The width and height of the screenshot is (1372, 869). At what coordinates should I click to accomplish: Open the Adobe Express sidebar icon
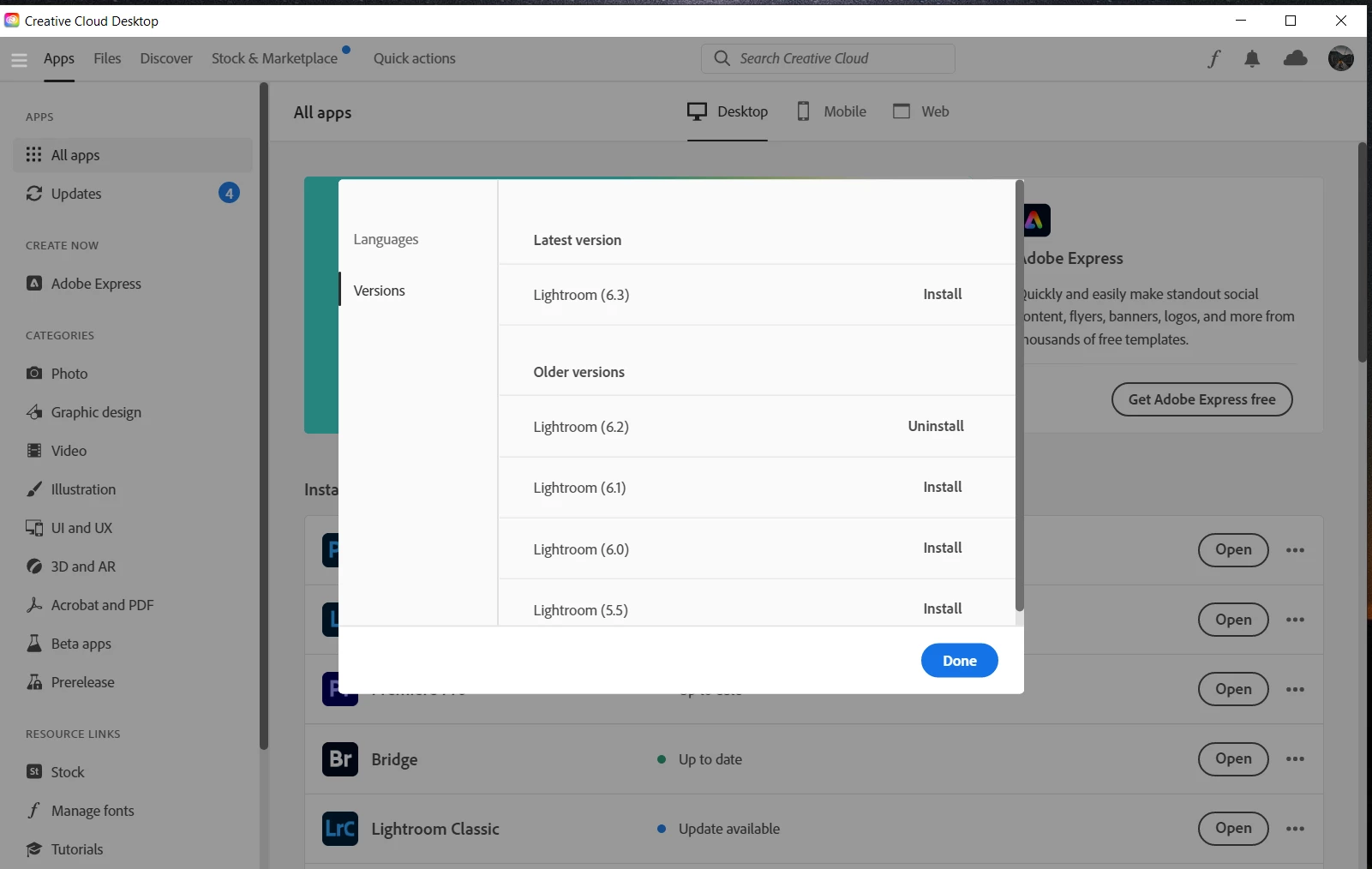tap(33, 283)
